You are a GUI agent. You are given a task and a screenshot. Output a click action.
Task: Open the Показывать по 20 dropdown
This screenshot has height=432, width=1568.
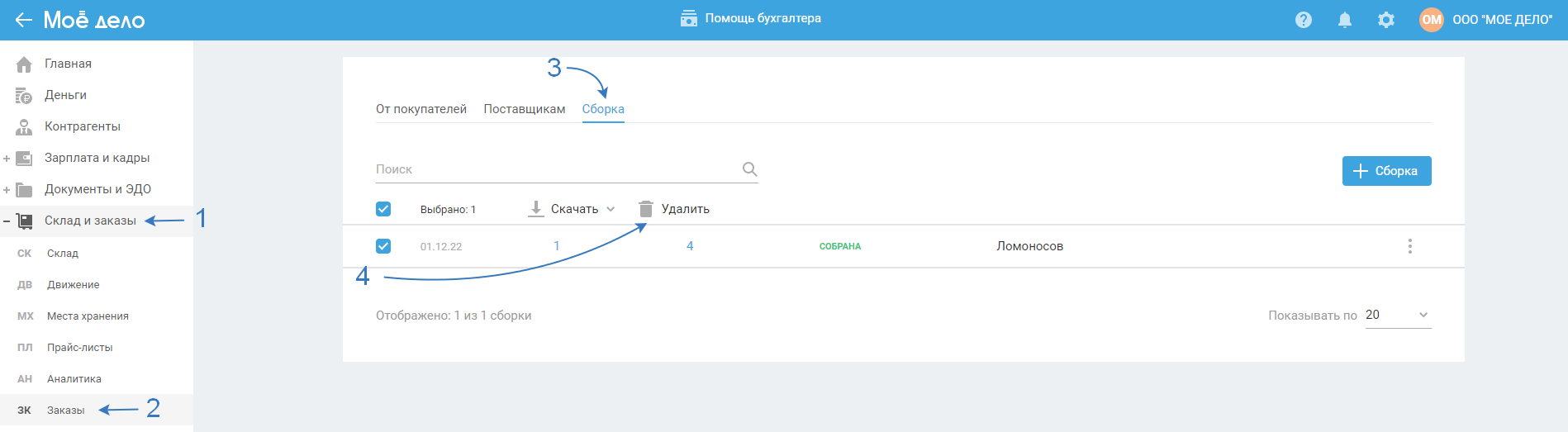tap(1398, 316)
